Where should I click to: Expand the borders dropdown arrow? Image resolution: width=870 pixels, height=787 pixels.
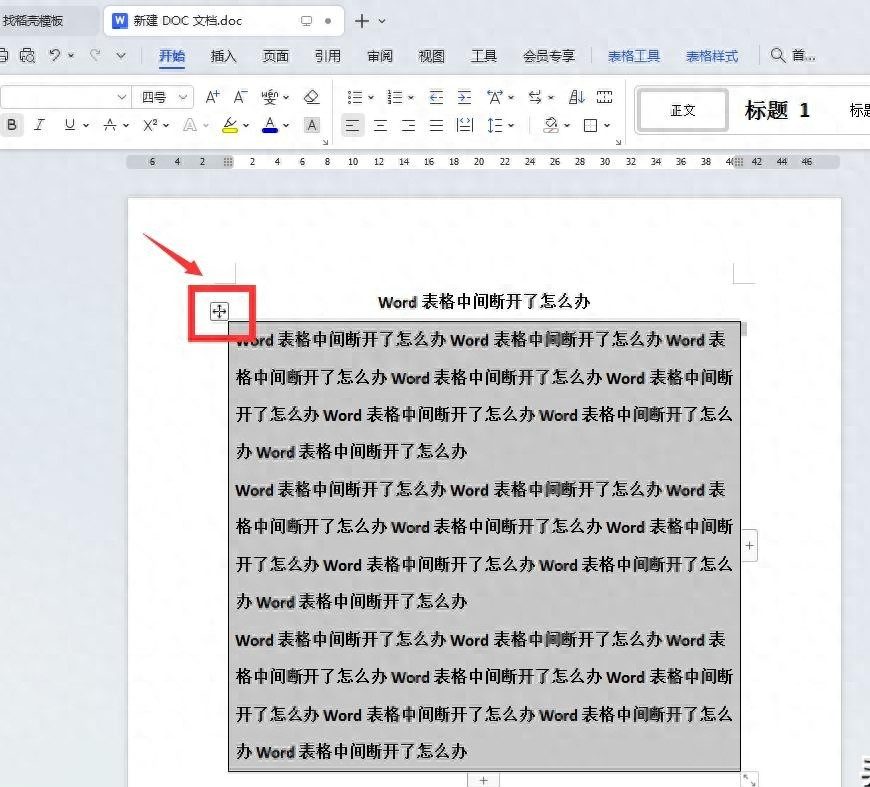pyautogui.click(x=607, y=126)
